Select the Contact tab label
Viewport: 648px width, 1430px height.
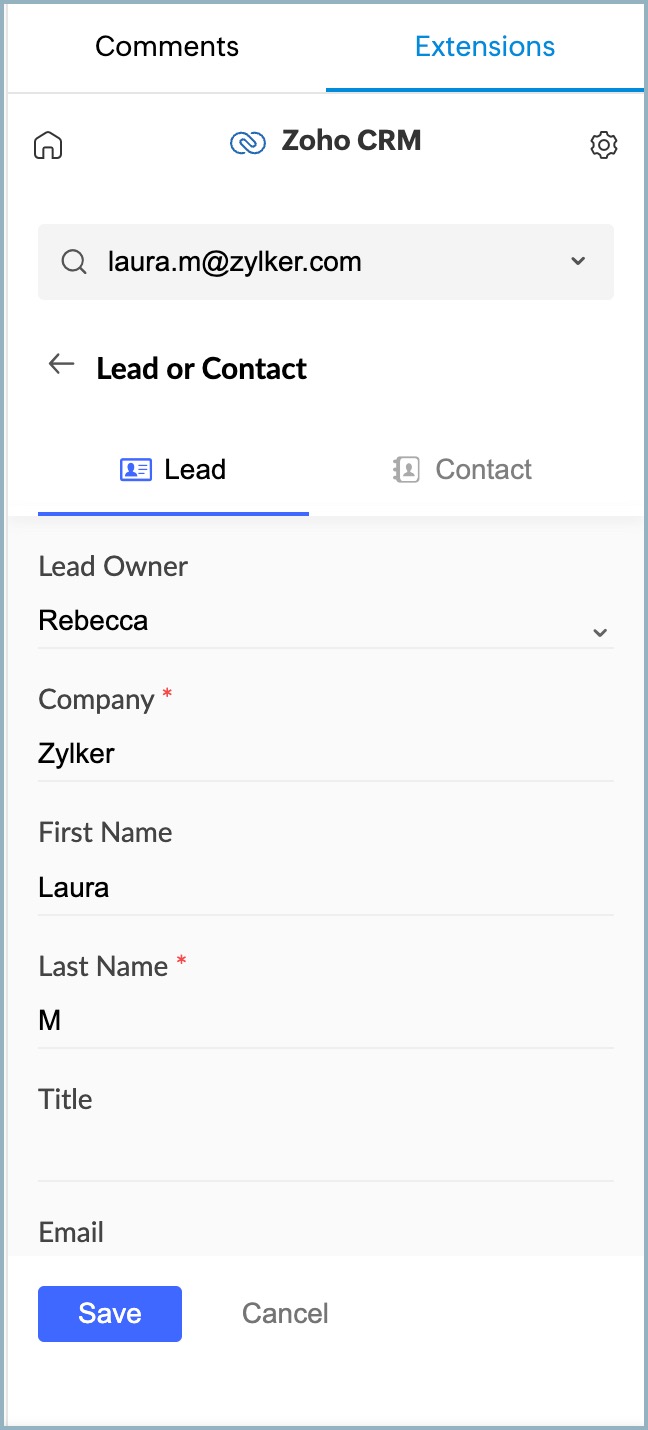483,469
